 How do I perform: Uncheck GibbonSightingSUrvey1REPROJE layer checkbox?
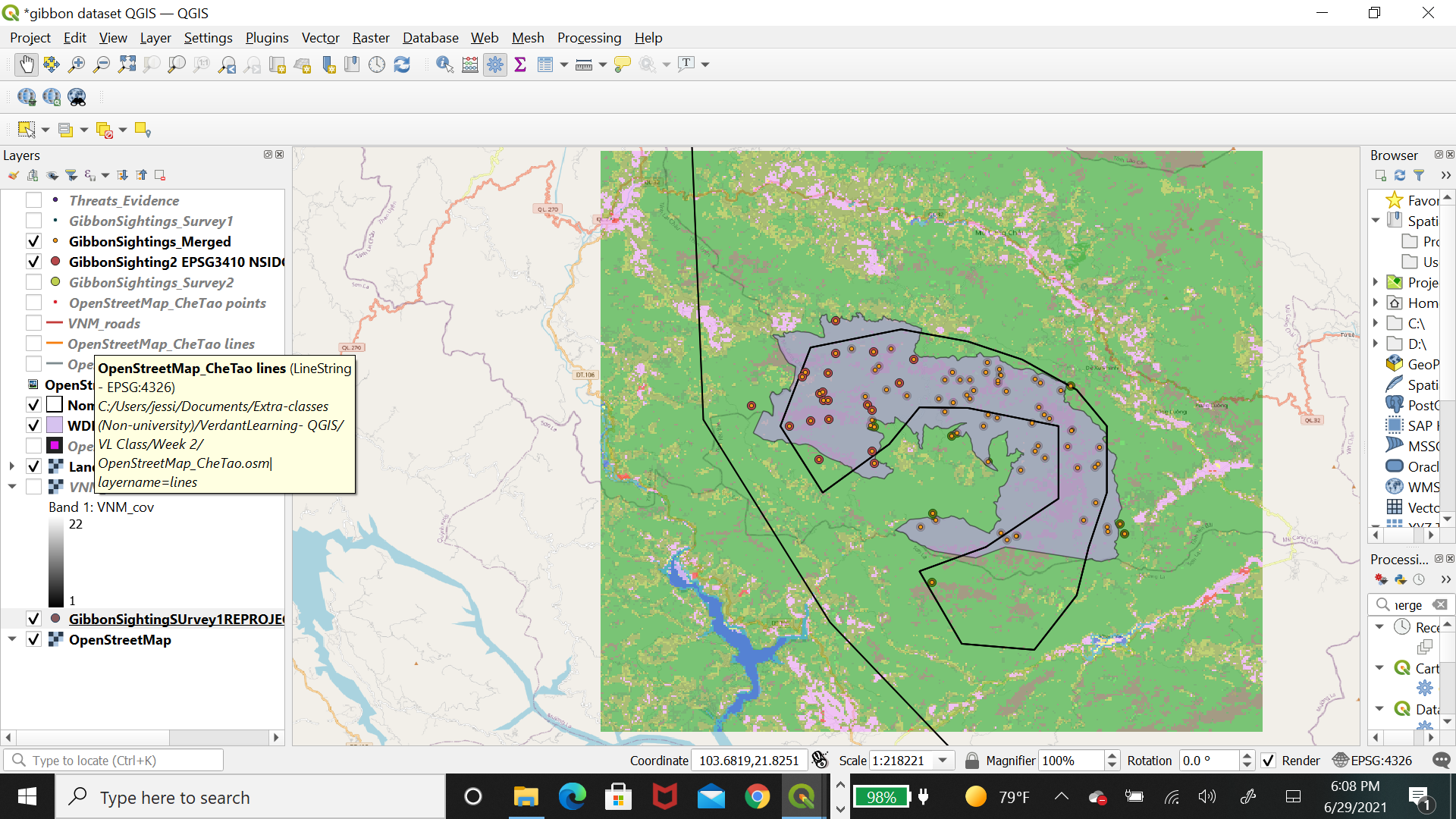click(x=33, y=619)
